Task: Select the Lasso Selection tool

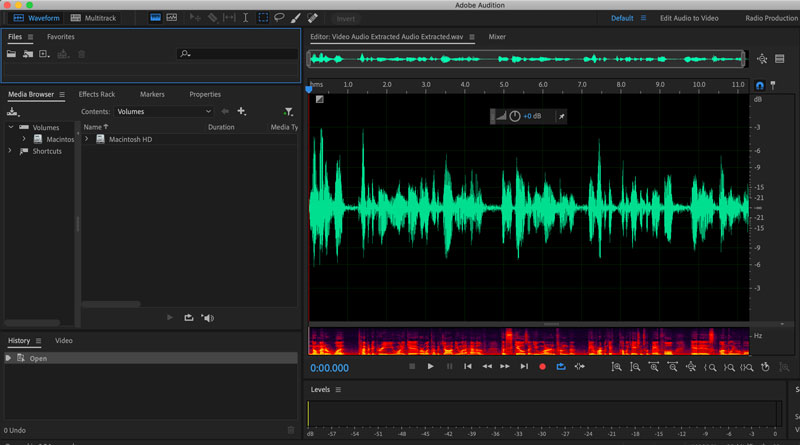Action: 279,18
